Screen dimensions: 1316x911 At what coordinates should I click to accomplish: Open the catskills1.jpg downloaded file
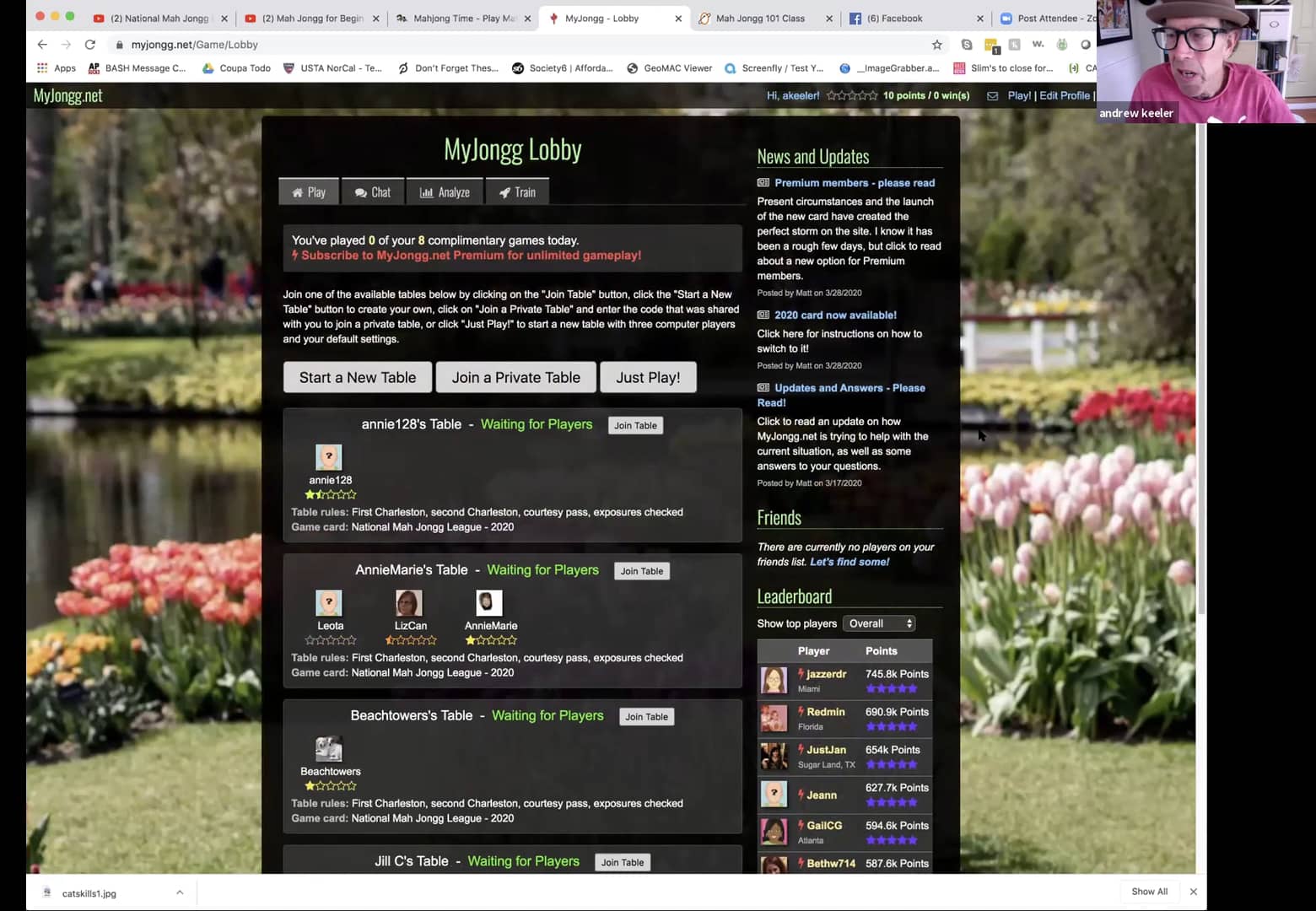(89, 893)
